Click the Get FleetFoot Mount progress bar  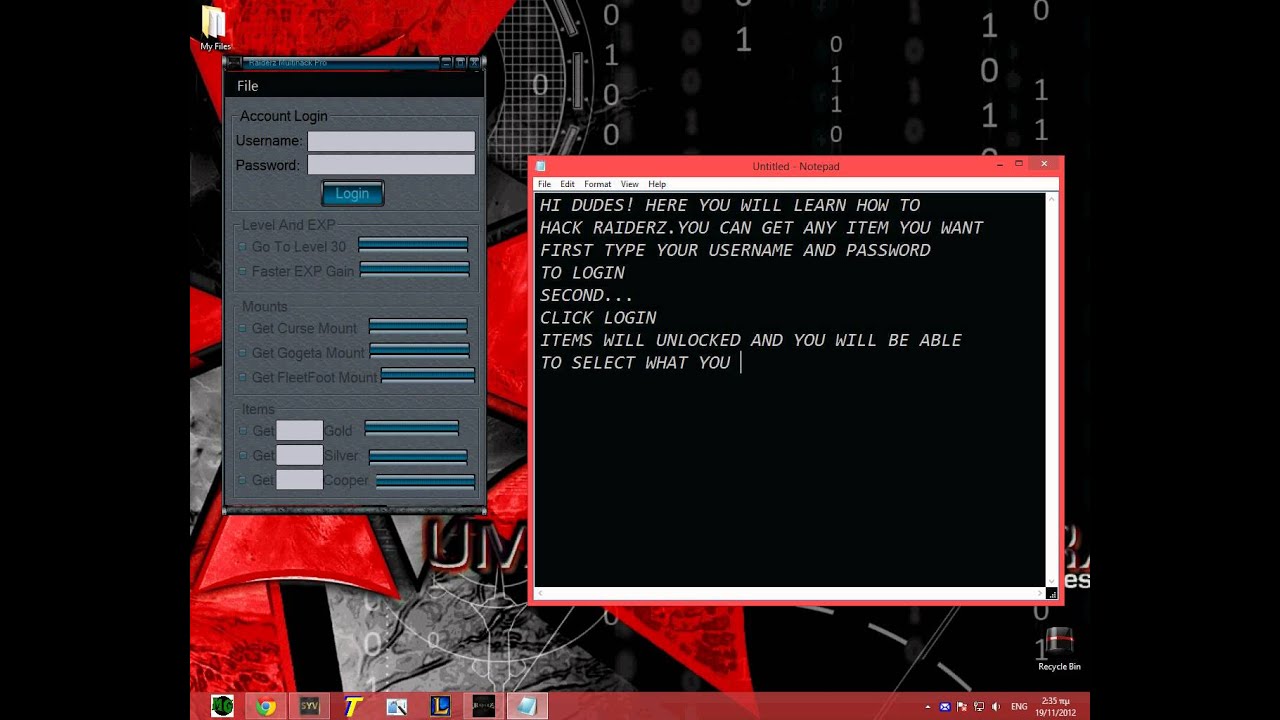point(428,375)
